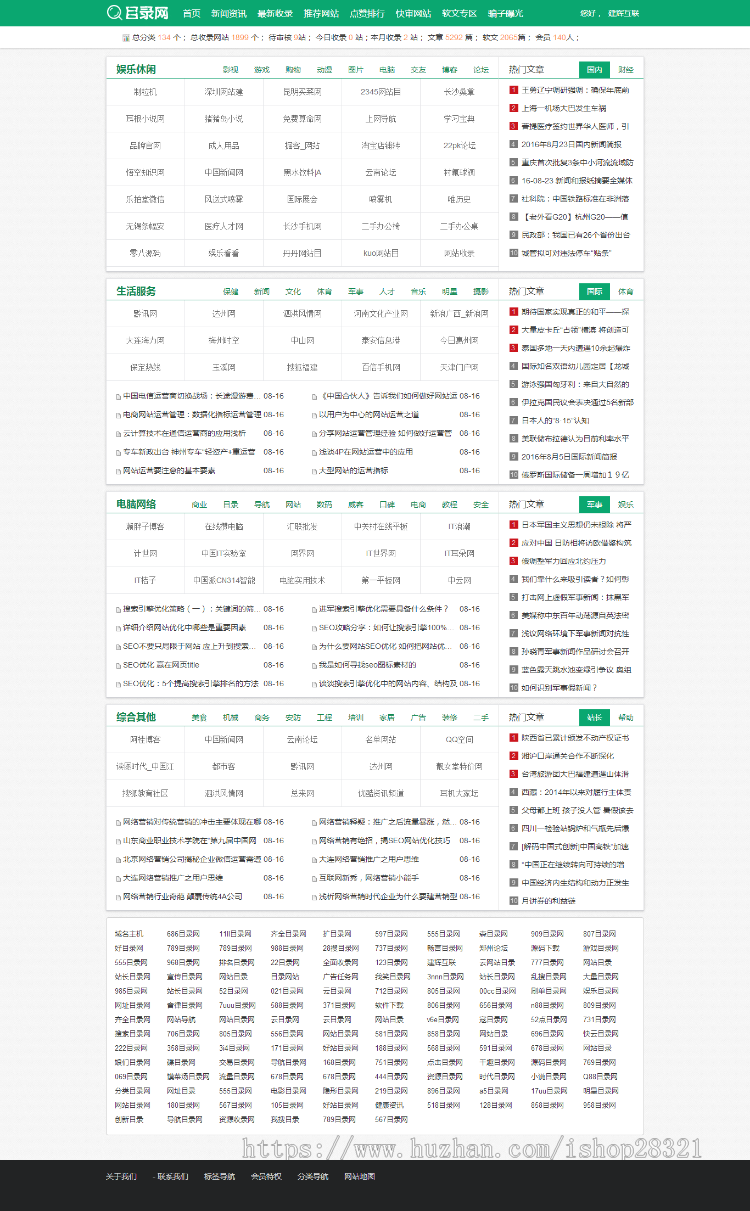The width and height of the screenshot is (750, 1211).
Task: Open the 百信手机网 site cell
Action: coord(381,367)
